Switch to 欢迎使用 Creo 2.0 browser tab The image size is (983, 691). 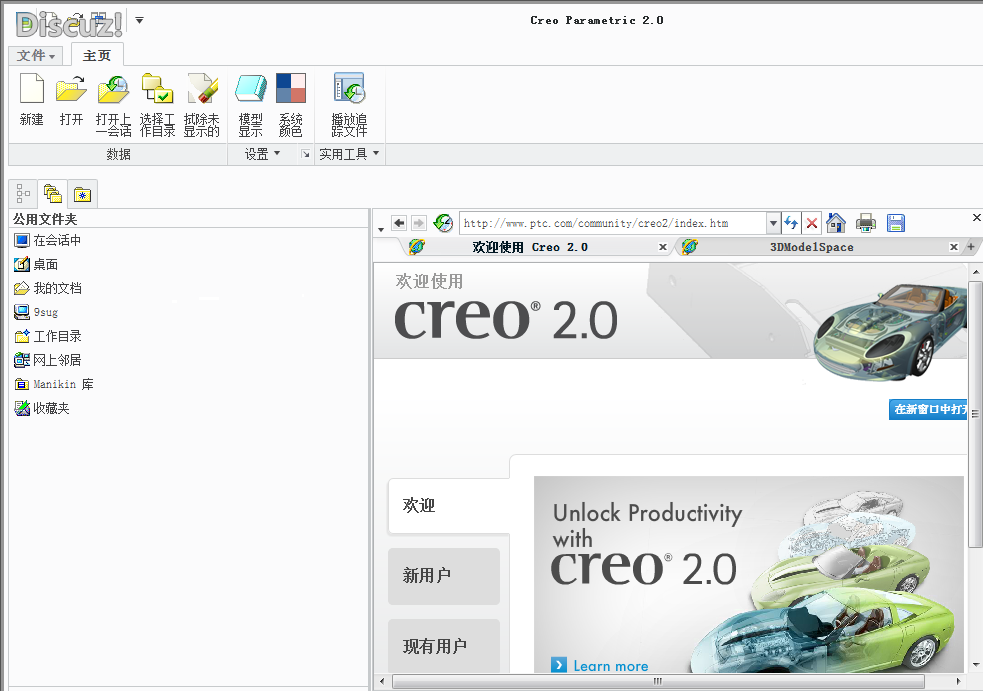[530, 247]
